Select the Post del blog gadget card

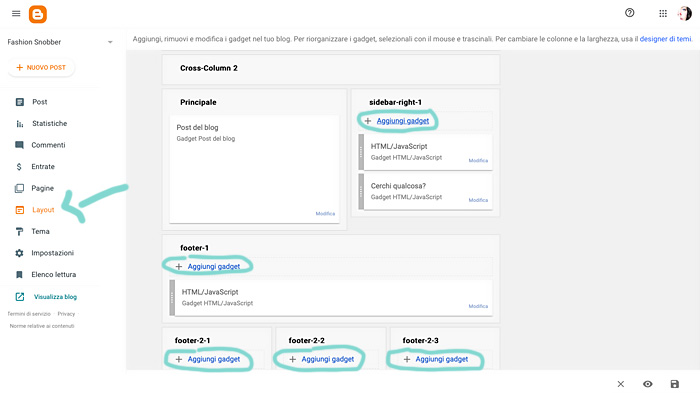coord(254,169)
